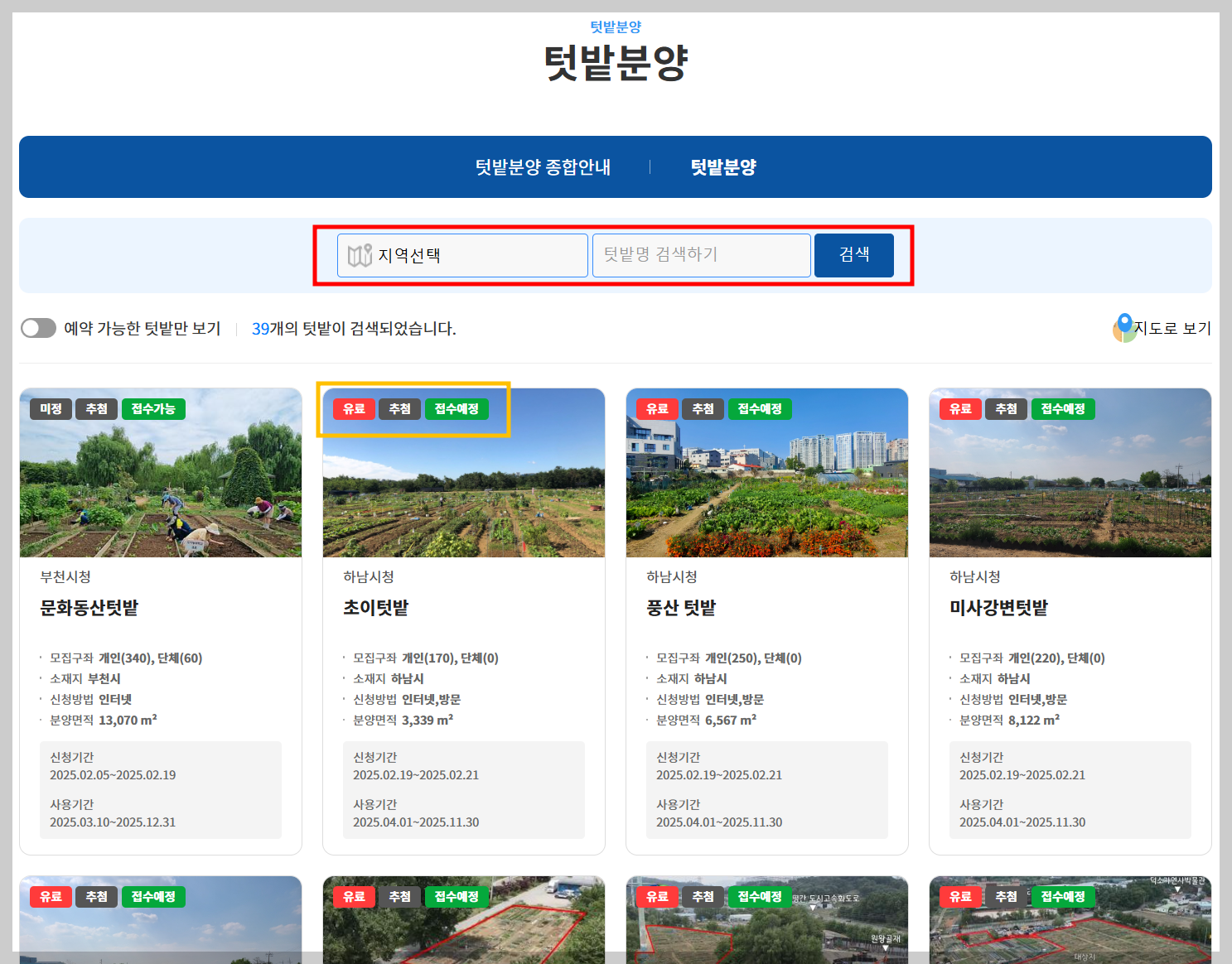This screenshot has height=964, width=1232.
Task: Open second-row thumbnail with 도시고속화도로 map label
Action: (767, 919)
